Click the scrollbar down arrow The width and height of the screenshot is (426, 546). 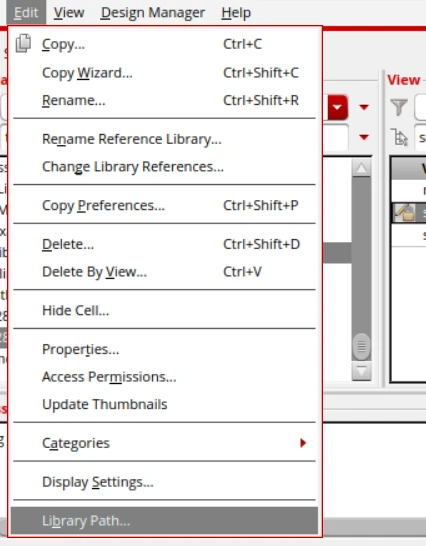361,371
